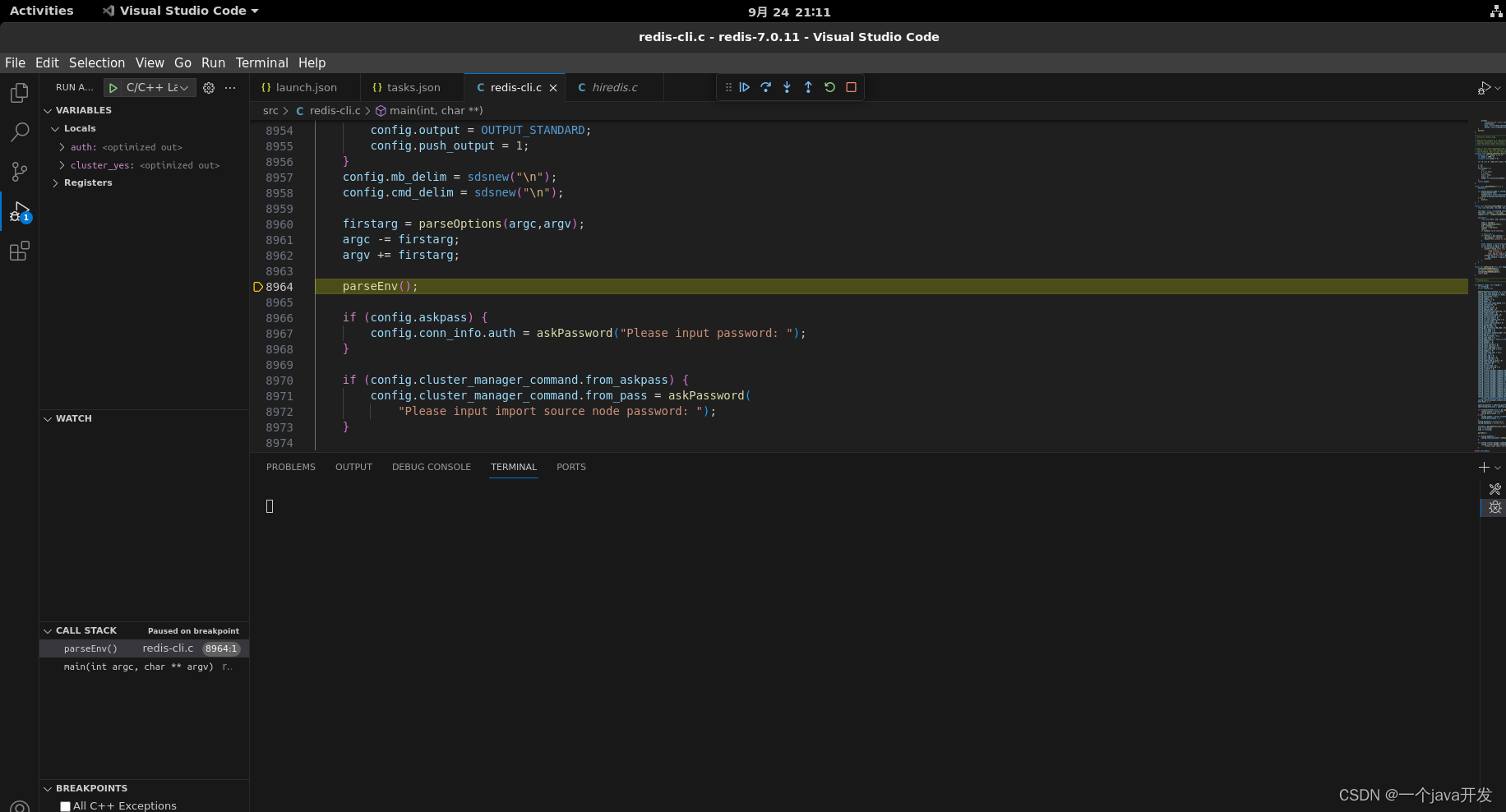Collapse the WATCH section

click(48, 419)
